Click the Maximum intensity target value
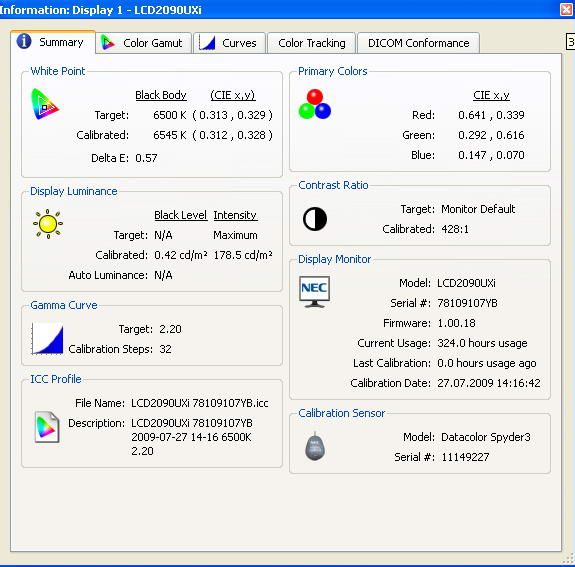This screenshot has height=567, width=575. (235, 235)
